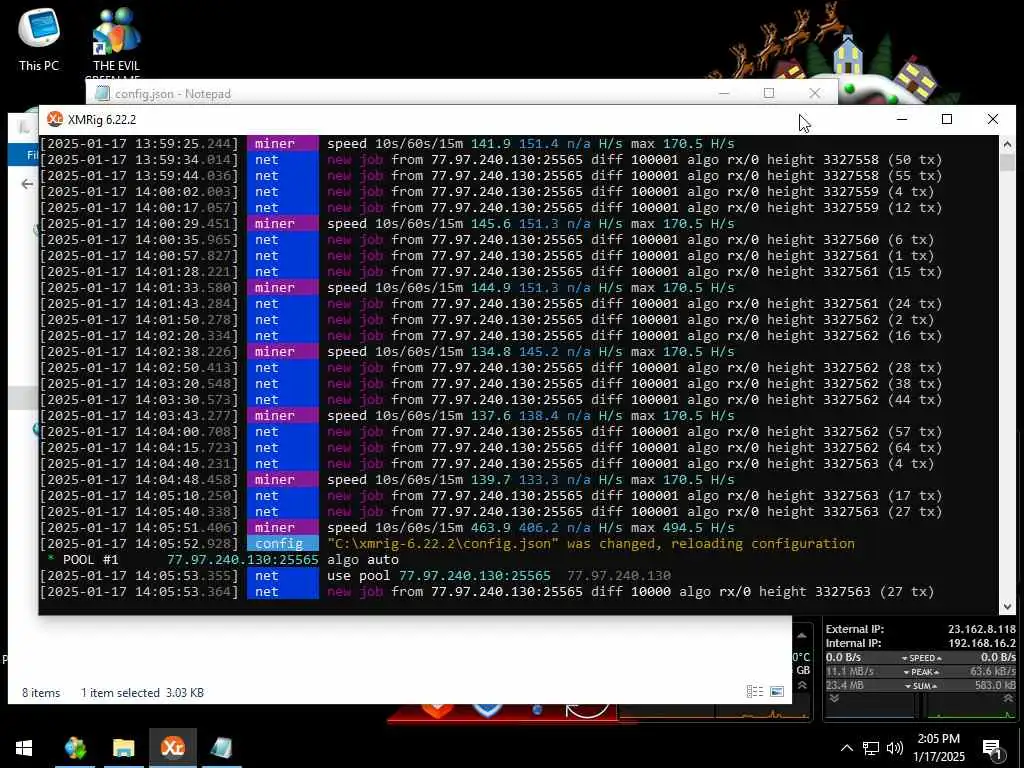Click the network tray icon
1024x768 pixels.
click(871, 748)
